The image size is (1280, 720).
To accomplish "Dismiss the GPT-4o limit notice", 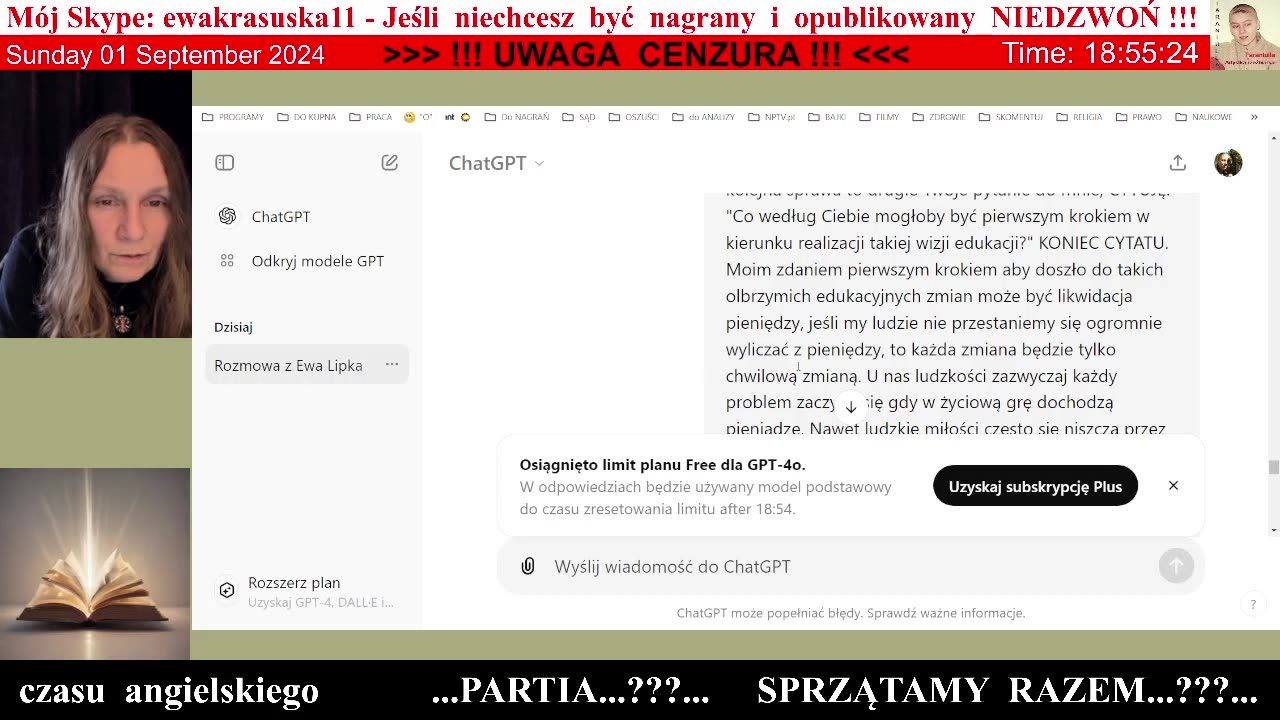I will pyautogui.click(x=1173, y=486).
